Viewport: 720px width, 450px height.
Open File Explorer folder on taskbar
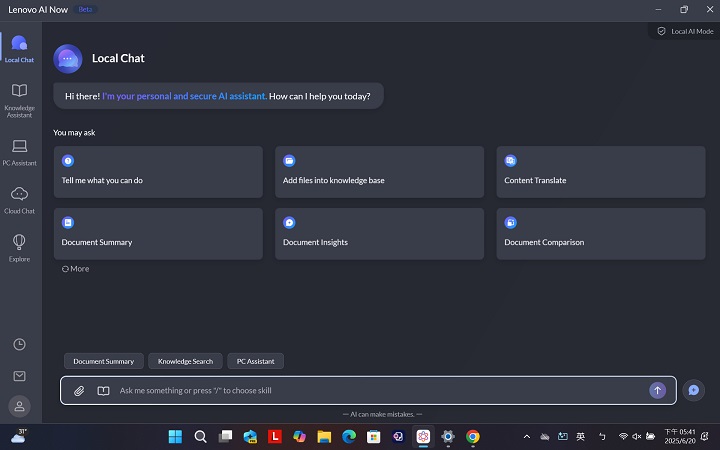[x=324, y=436]
